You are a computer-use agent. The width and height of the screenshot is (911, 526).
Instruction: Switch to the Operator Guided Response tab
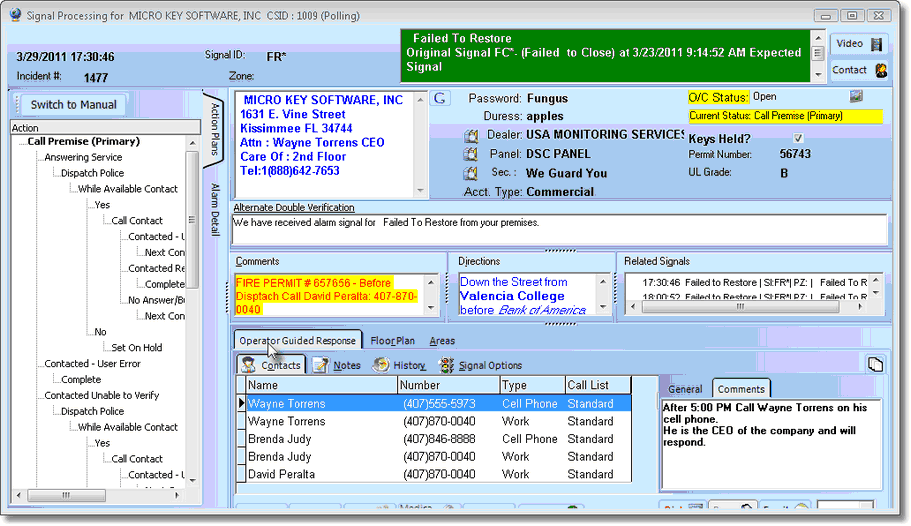[297, 341]
